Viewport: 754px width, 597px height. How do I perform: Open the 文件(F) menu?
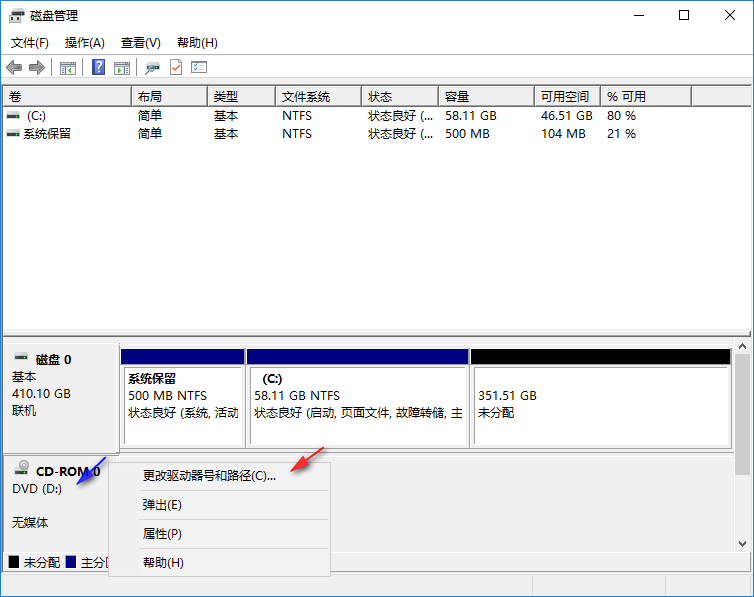pos(30,43)
